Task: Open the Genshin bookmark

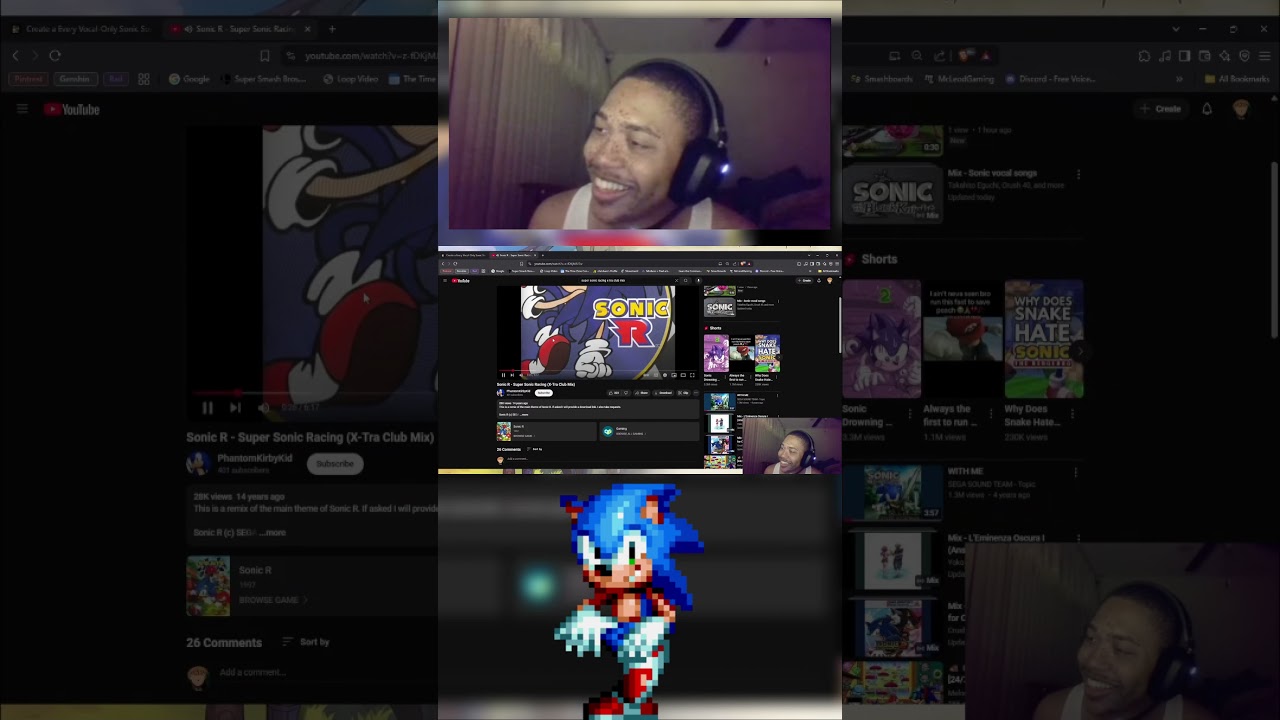Action: pos(74,79)
